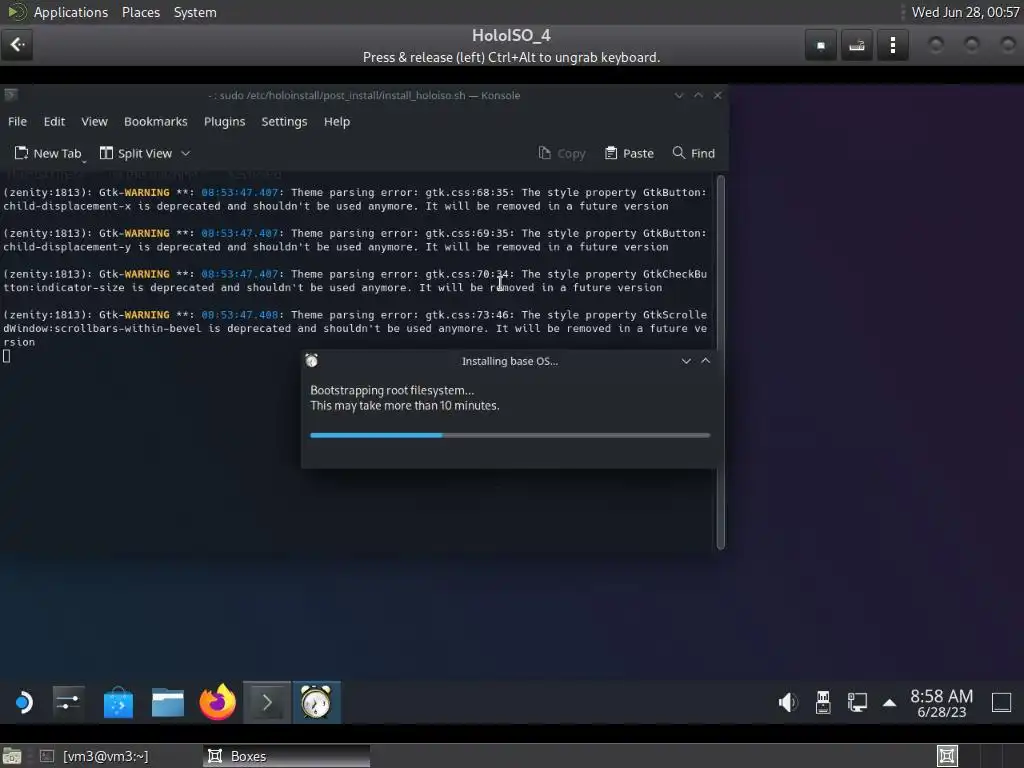Open Konsole Edit menu
The height and width of the screenshot is (768, 1024).
click(x=54, y=121)
